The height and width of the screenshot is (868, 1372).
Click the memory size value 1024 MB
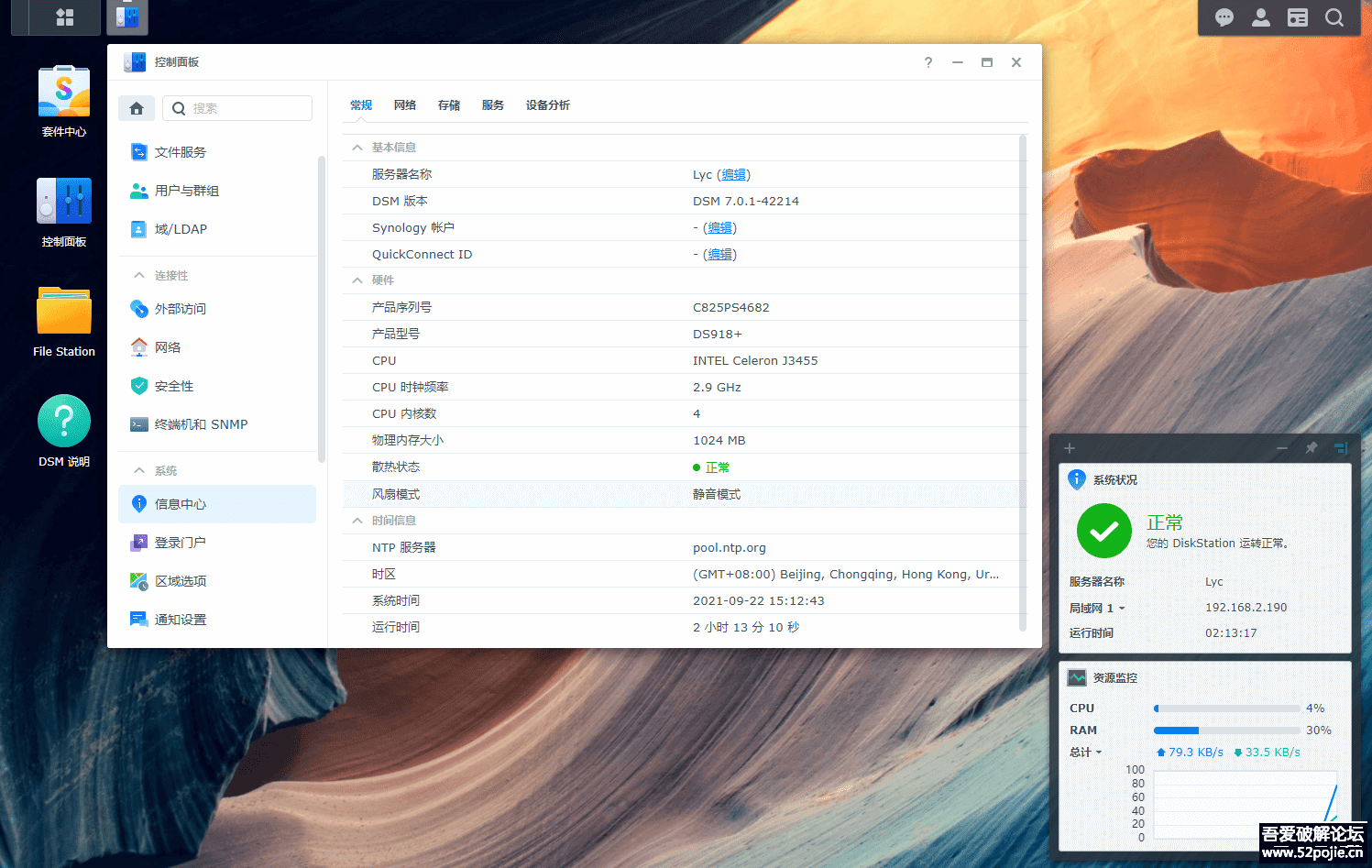click(719, 441)
